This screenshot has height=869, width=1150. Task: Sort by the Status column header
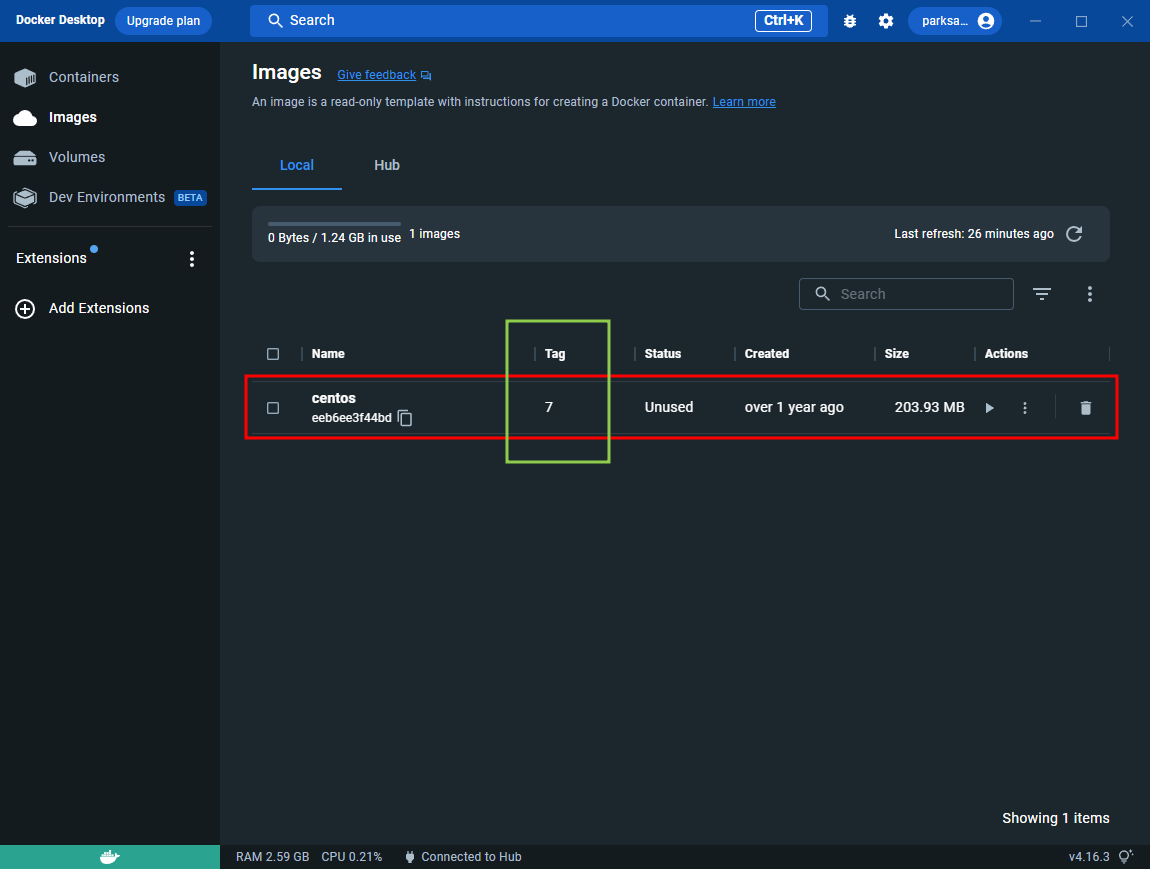tap(662, 353)
